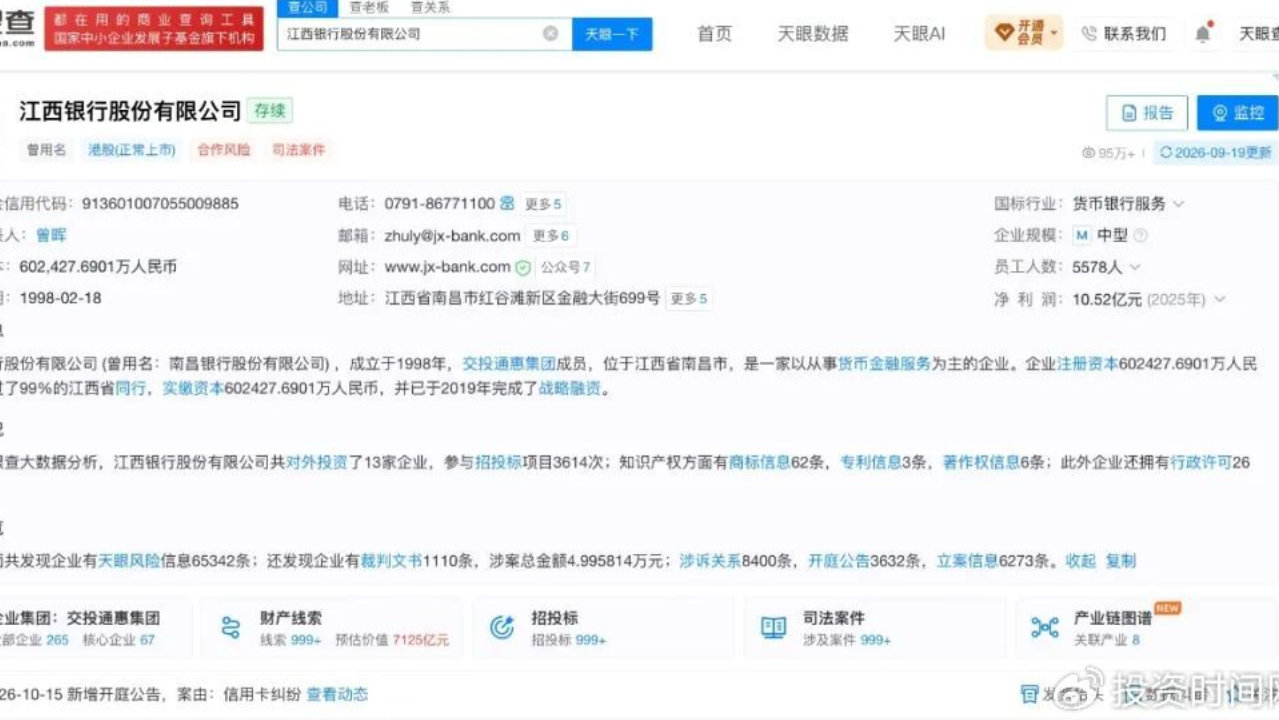The image size is (1279, 720).
Task: Open the 财产线索 card icon
Action: coord(231,628)
